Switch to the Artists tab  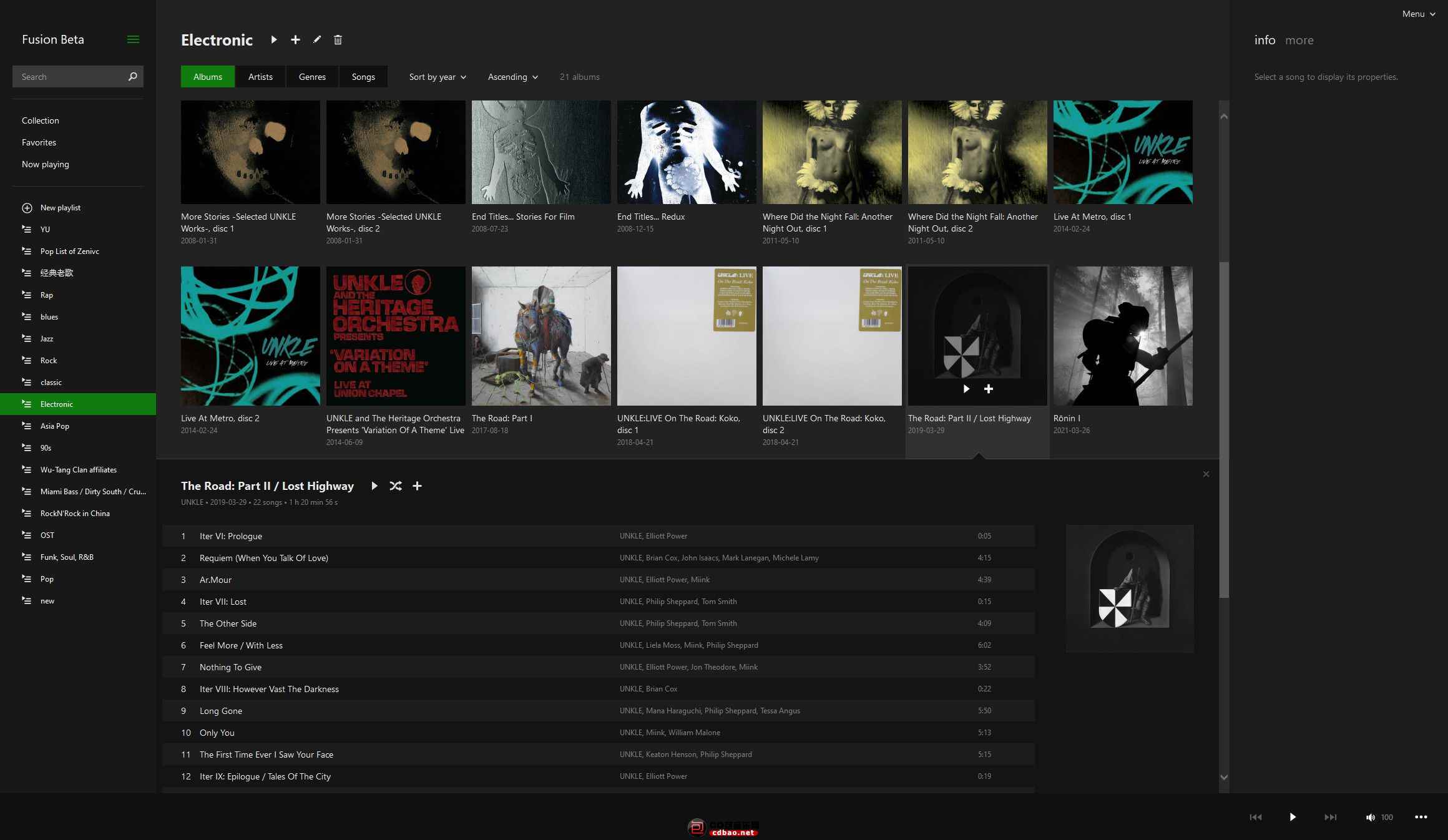260,77
